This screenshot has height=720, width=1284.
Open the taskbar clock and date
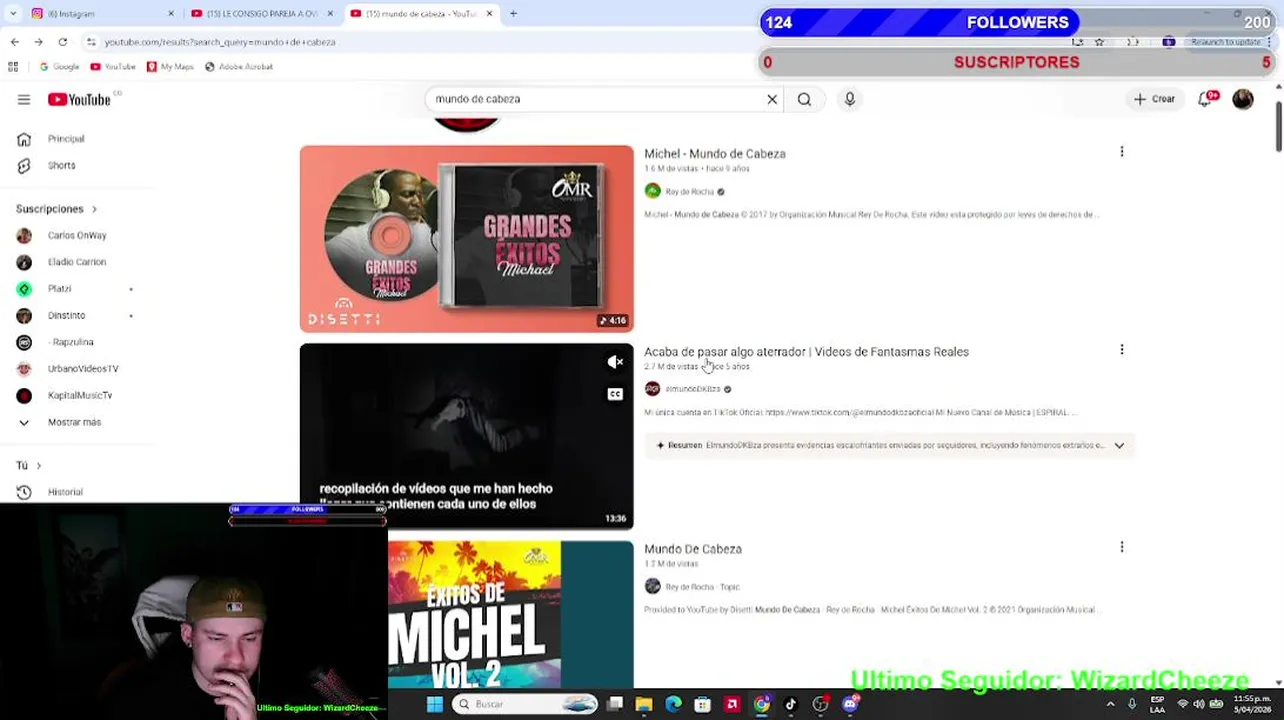tap(1252, 704)
